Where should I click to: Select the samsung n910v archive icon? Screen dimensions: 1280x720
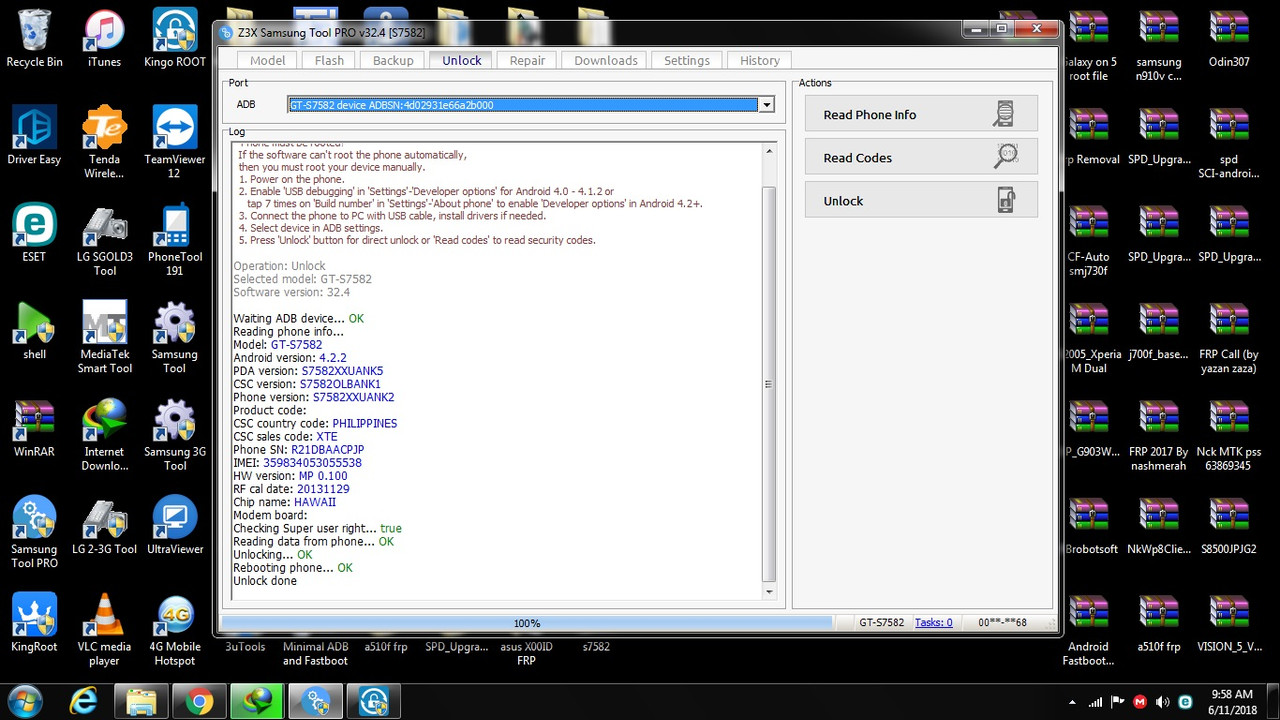tap(1159, 46)
